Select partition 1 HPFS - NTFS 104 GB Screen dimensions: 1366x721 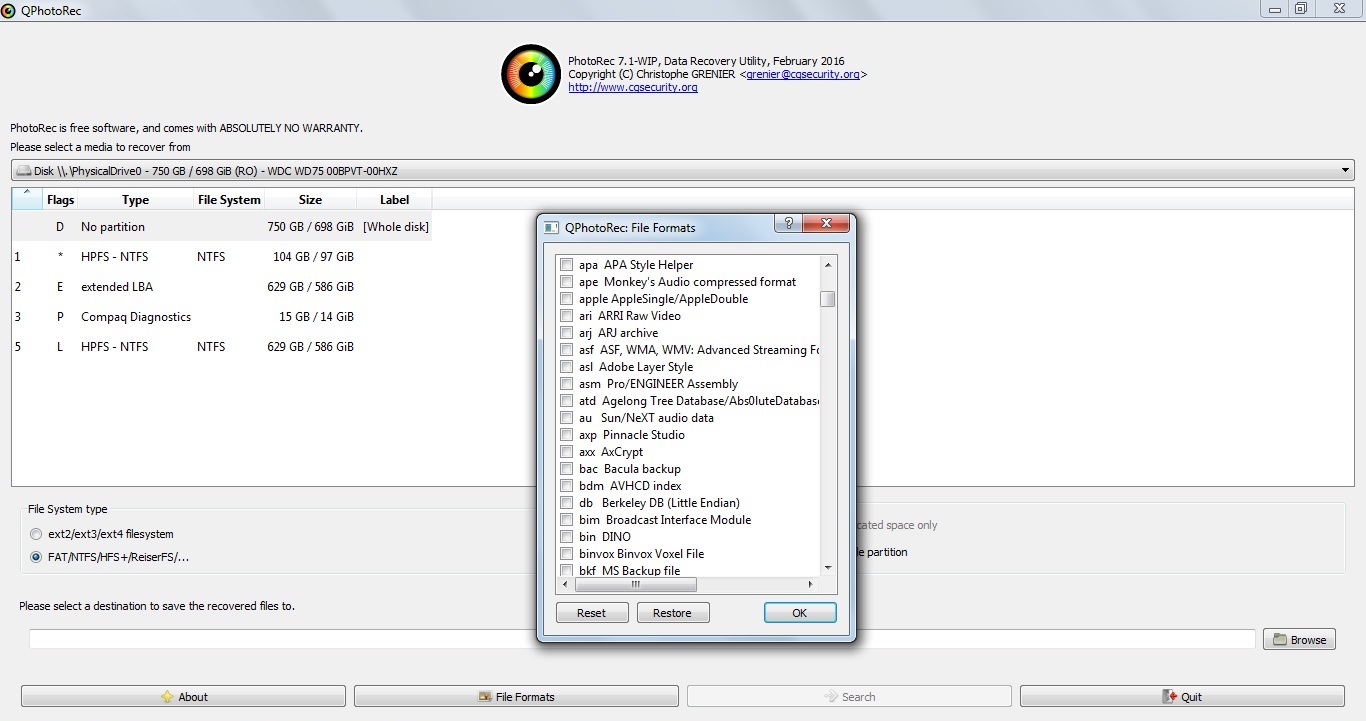222,257
